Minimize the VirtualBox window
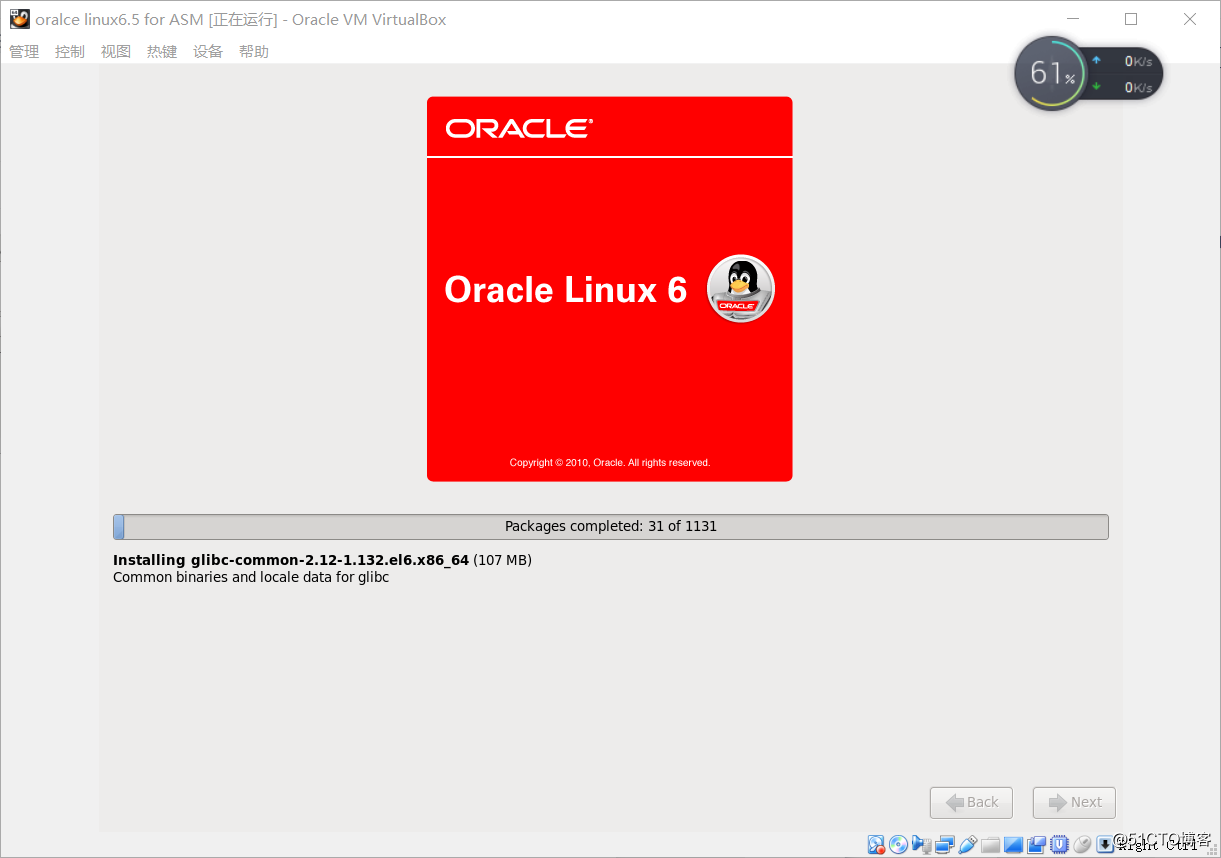This screenshot has width=1221, height=858. pyautogui.click(x=1073, y=19)
